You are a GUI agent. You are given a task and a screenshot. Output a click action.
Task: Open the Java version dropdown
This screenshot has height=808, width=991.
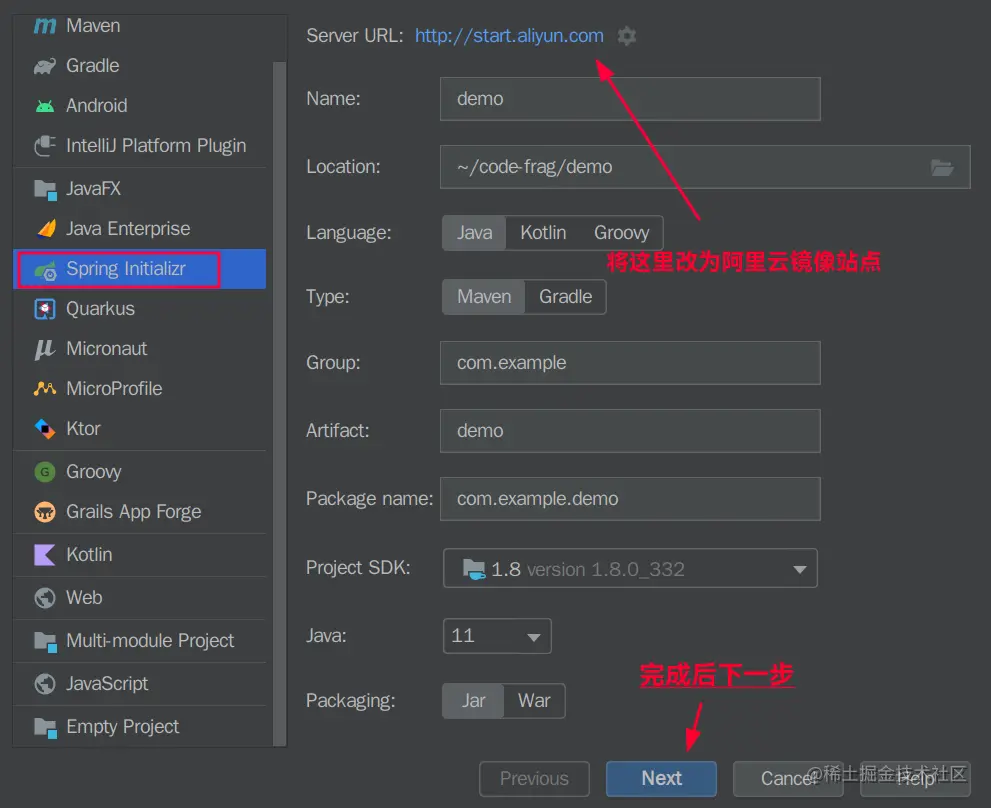(497, 636)
